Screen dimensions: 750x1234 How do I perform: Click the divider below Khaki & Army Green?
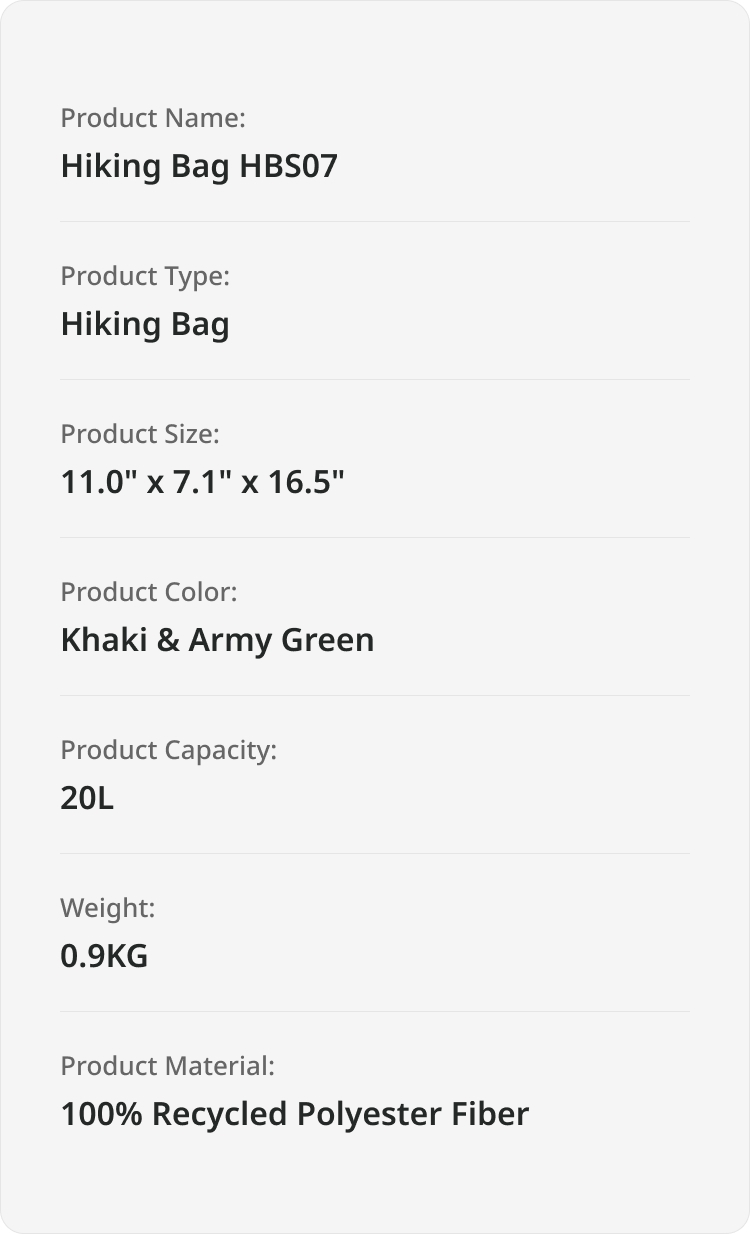pos(375,695)
